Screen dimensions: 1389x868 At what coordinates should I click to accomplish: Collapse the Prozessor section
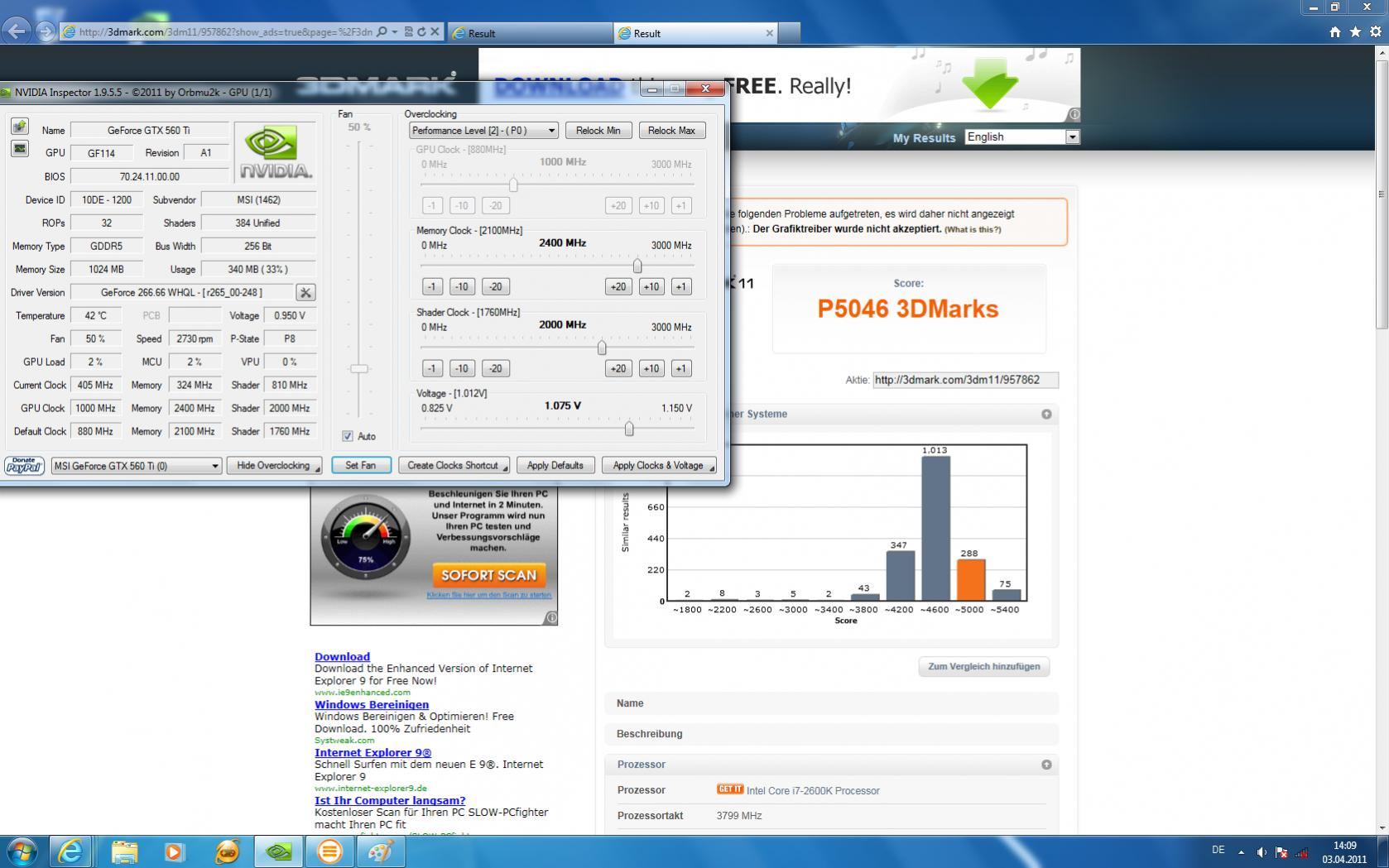(1046, 765)
